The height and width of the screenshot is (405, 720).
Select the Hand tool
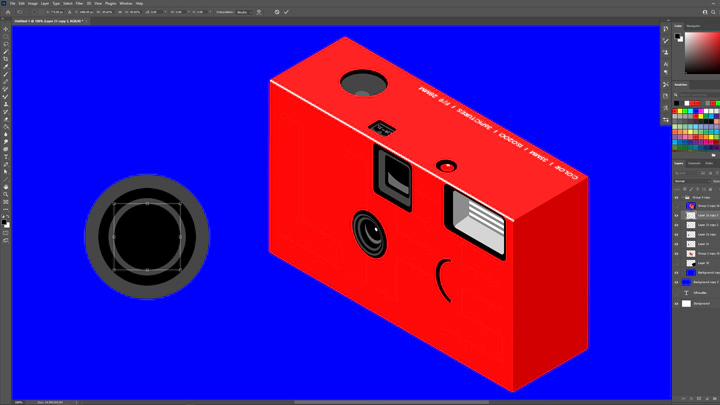click(x=6, y=187)
